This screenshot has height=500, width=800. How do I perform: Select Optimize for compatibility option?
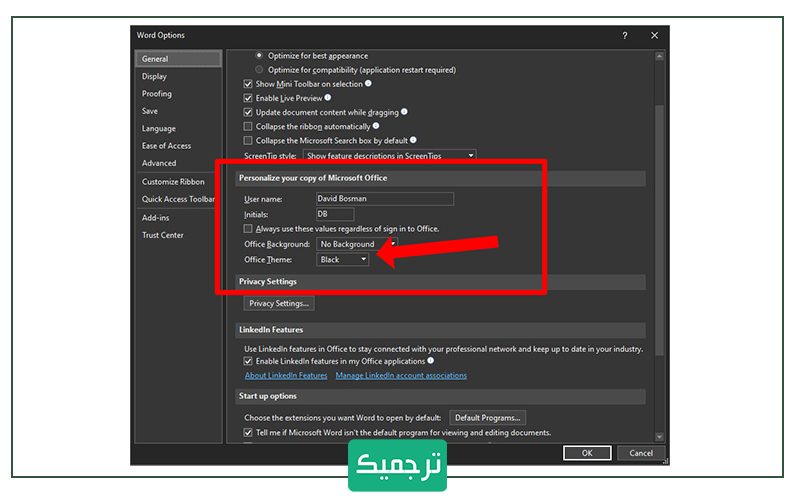coord(259,69)
